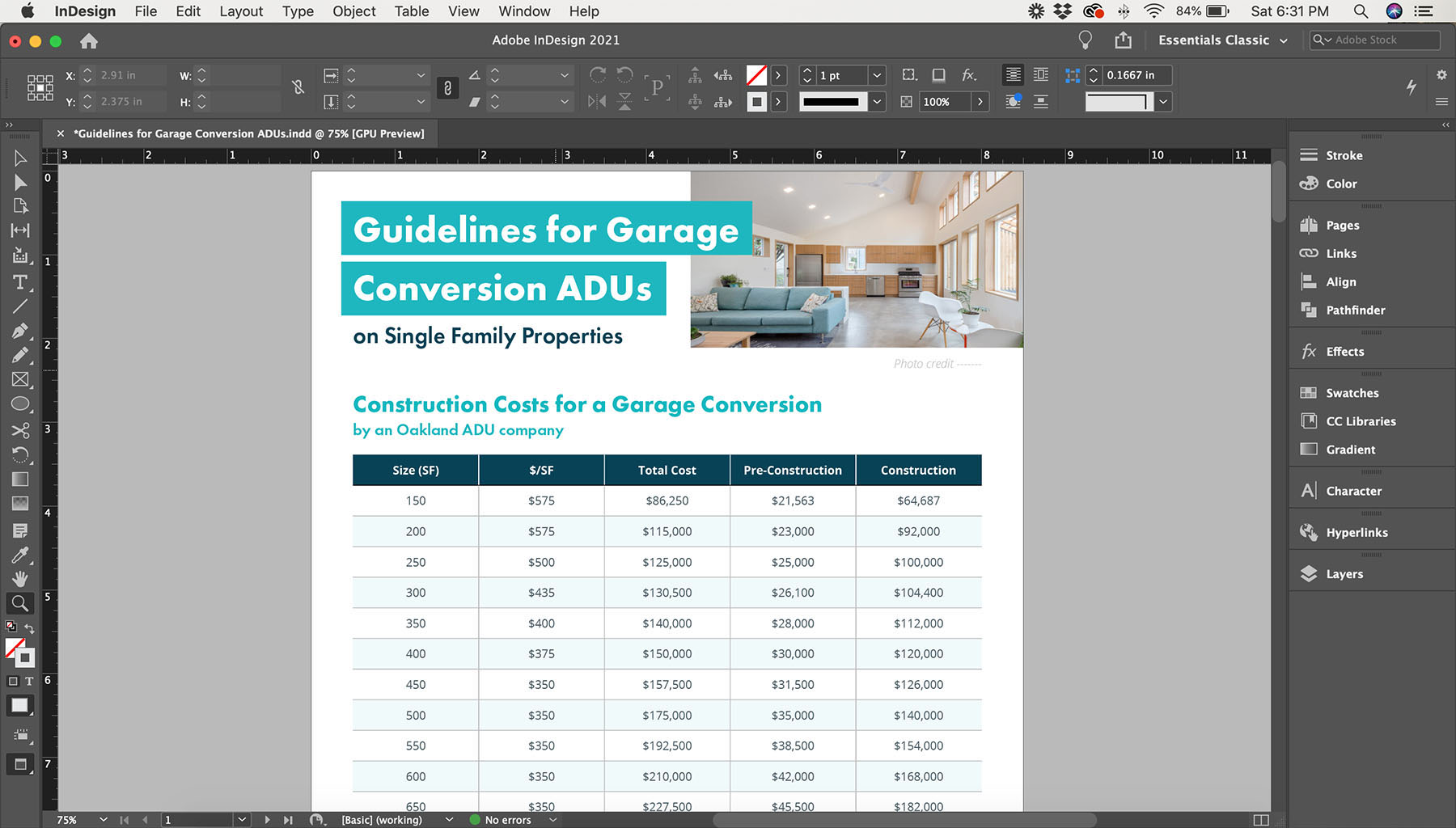This screenshot has height=828, width=1456.
Task: Click the fill color swatch in control bar
Action: tap(756, 75)
